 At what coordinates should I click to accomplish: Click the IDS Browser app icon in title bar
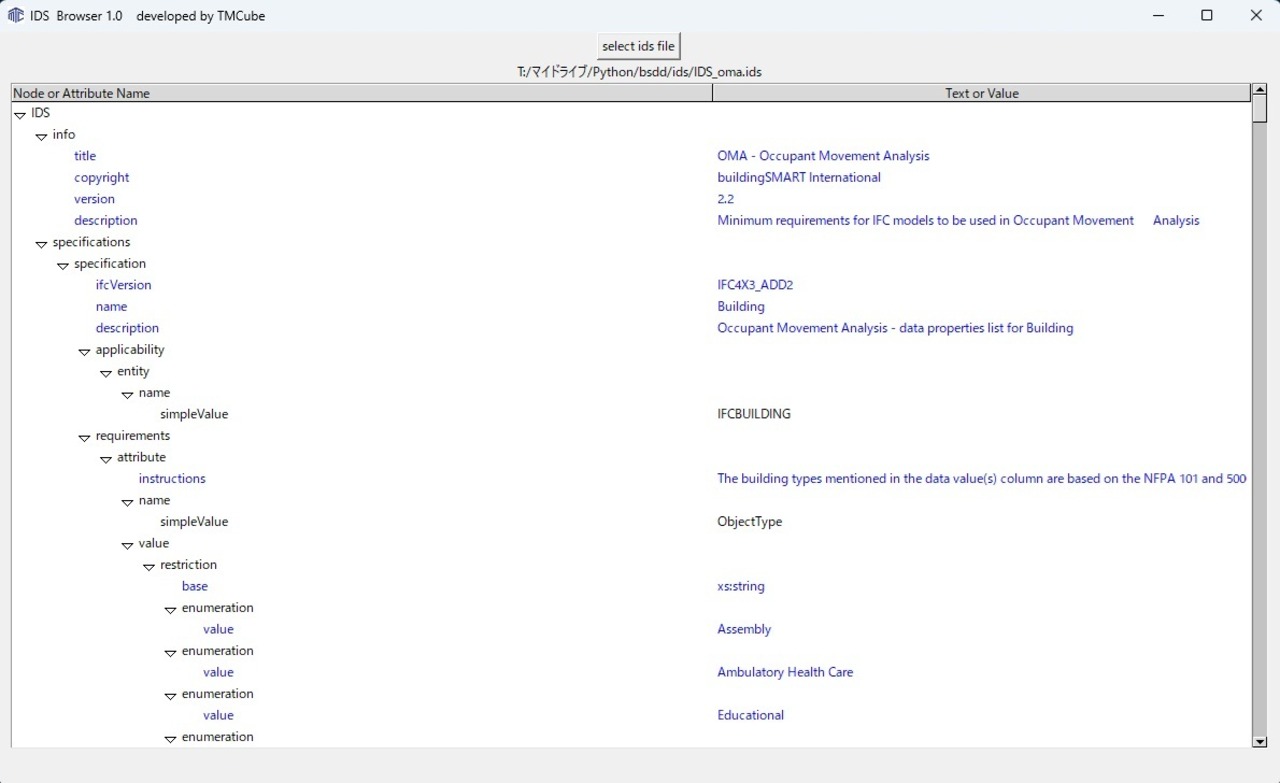click(16, 15)
